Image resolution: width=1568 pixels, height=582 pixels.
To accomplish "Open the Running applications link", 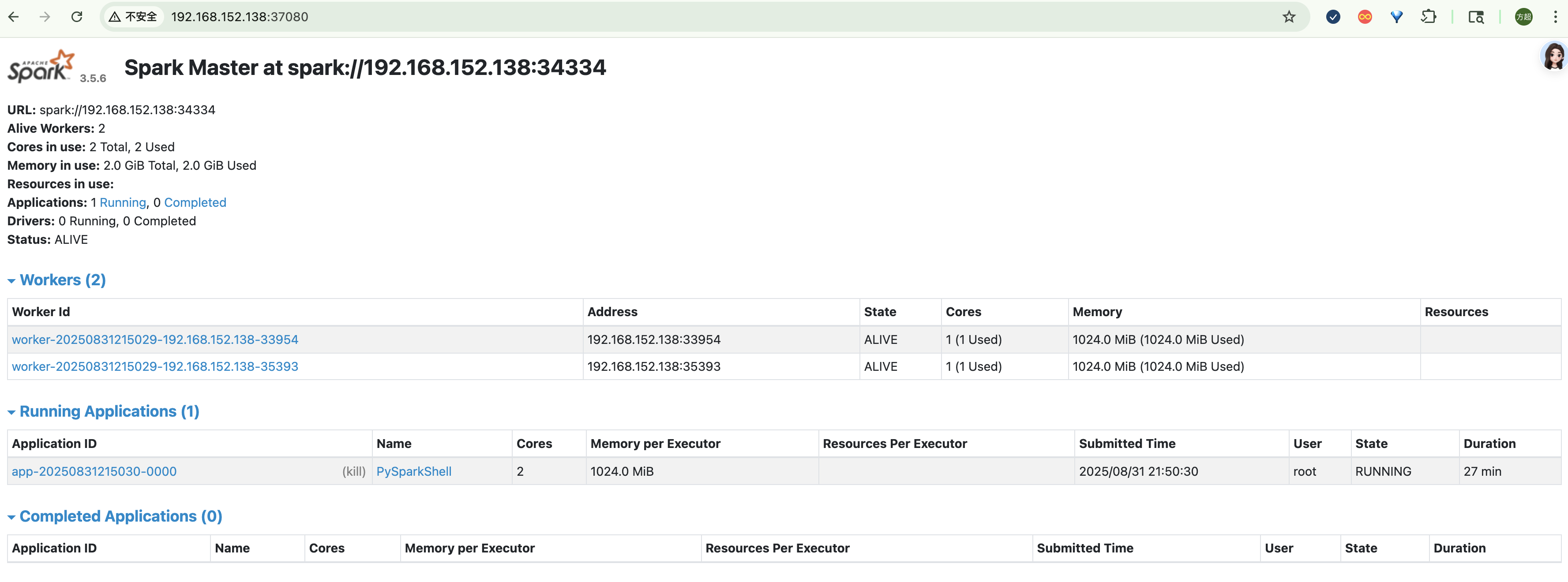I will [123, 202].
